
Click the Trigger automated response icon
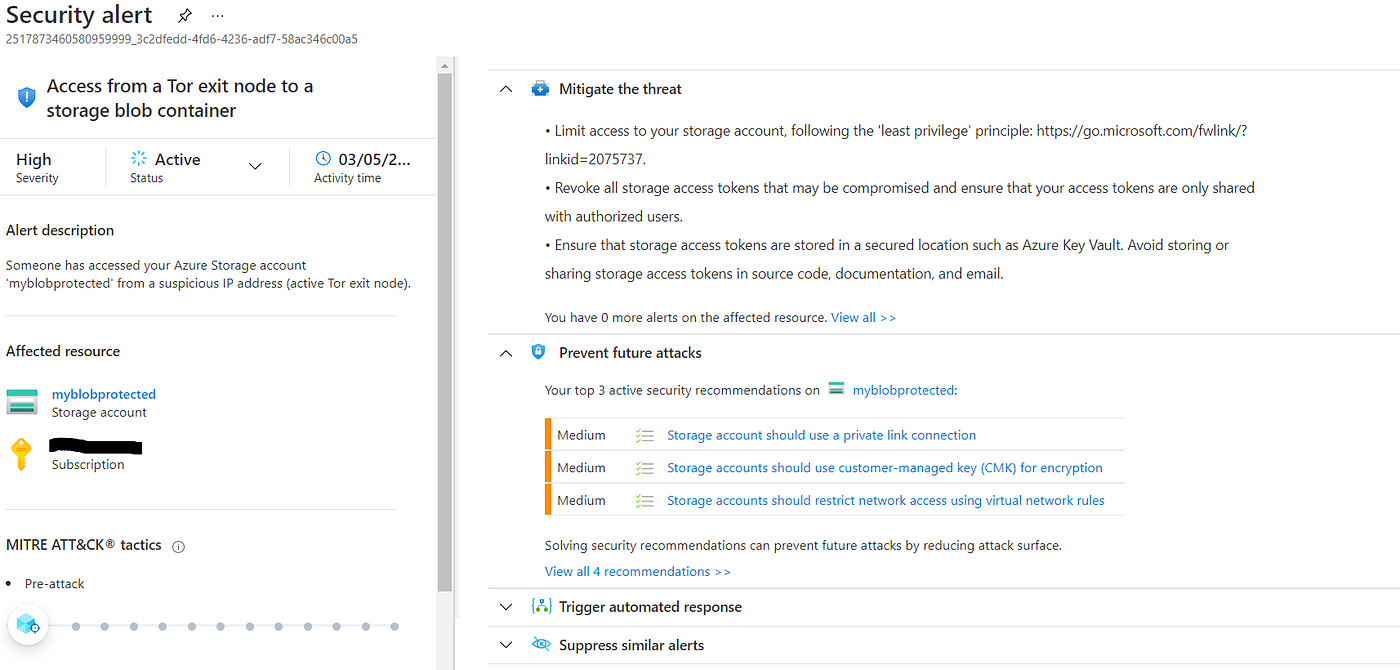(541, 606)
